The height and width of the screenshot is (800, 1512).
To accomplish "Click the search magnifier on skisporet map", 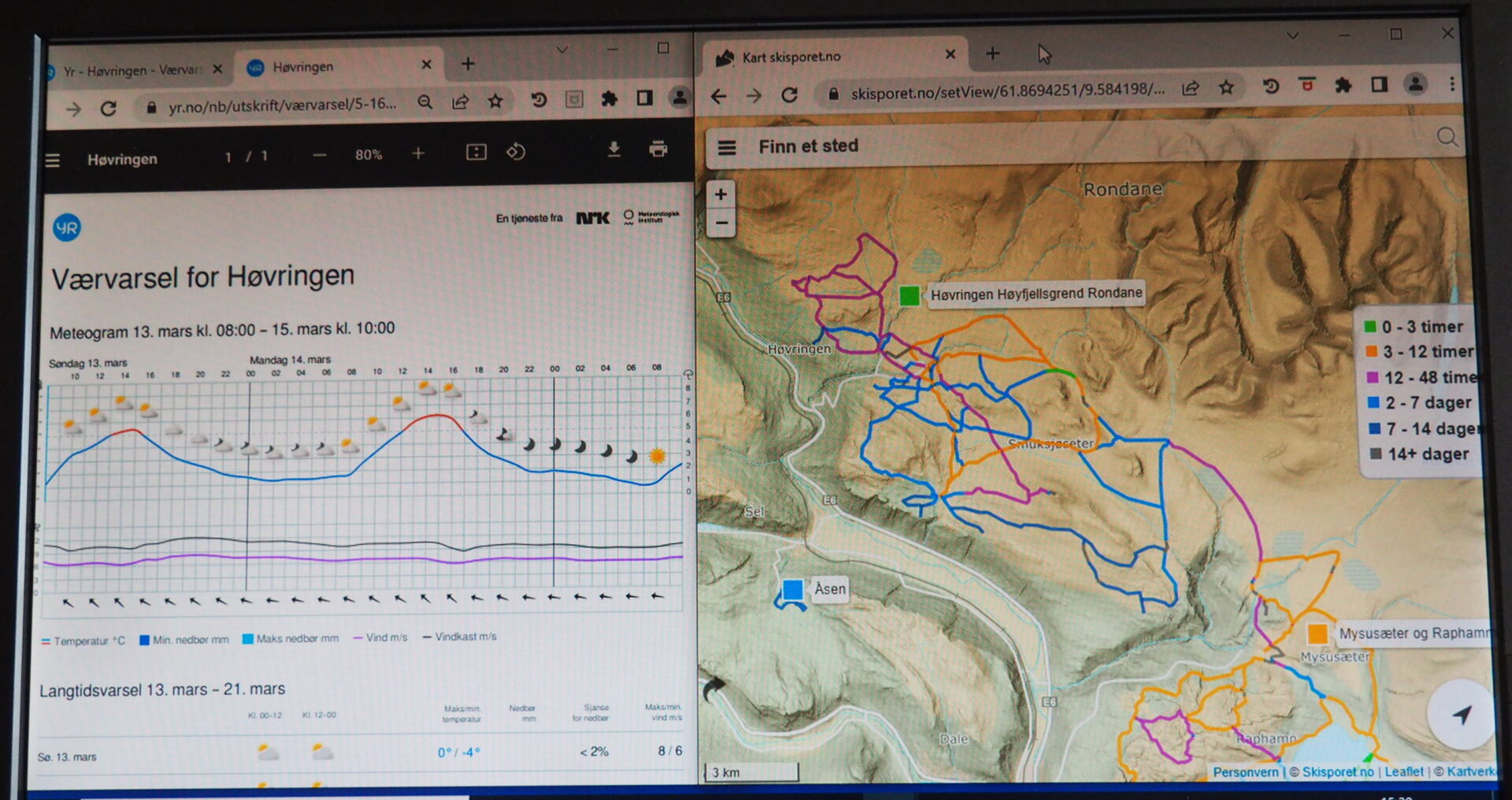I will click(x=1447, y=137).
